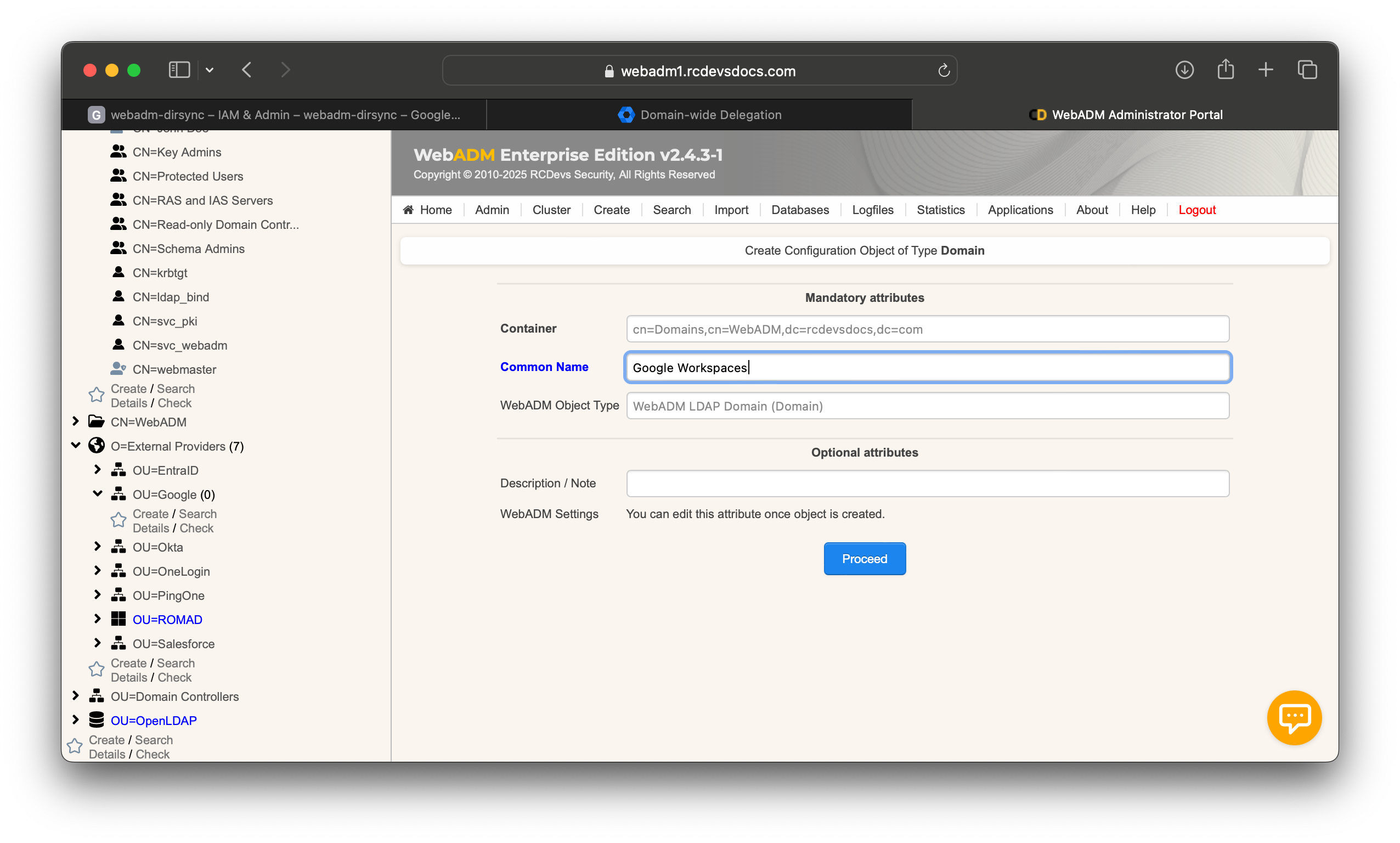The image size is (1400, 843).
Task: Click Create link under OU=Google
Action: click(x=150, y=514)
